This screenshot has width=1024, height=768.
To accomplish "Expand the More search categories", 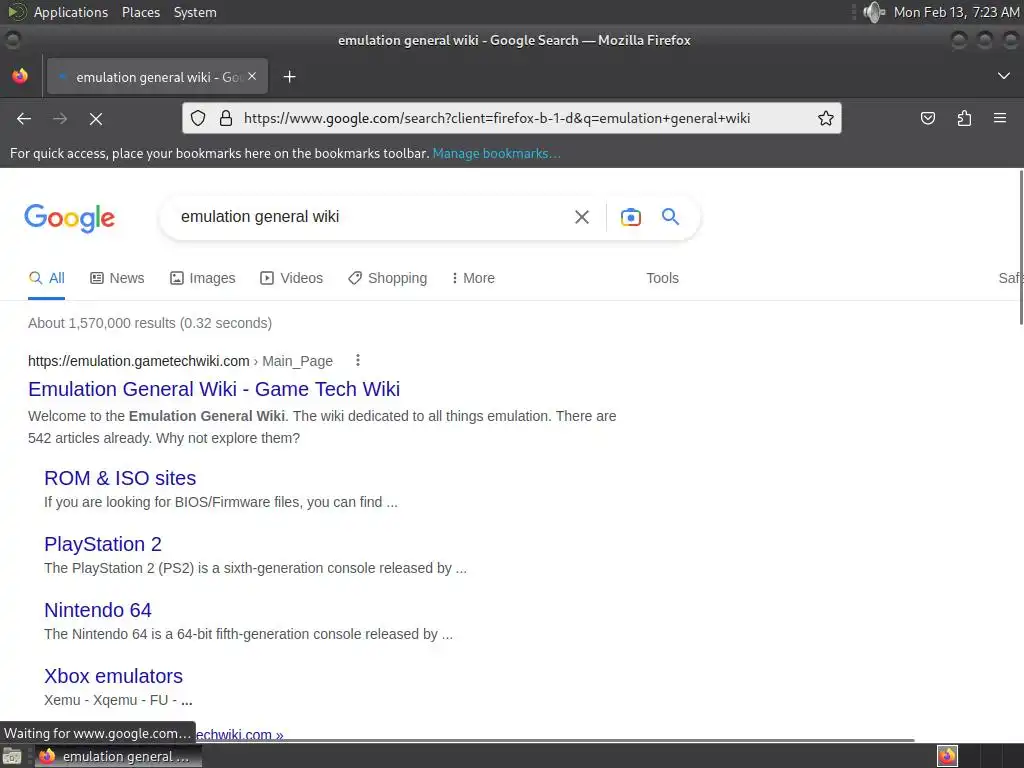I will point(473,278).
